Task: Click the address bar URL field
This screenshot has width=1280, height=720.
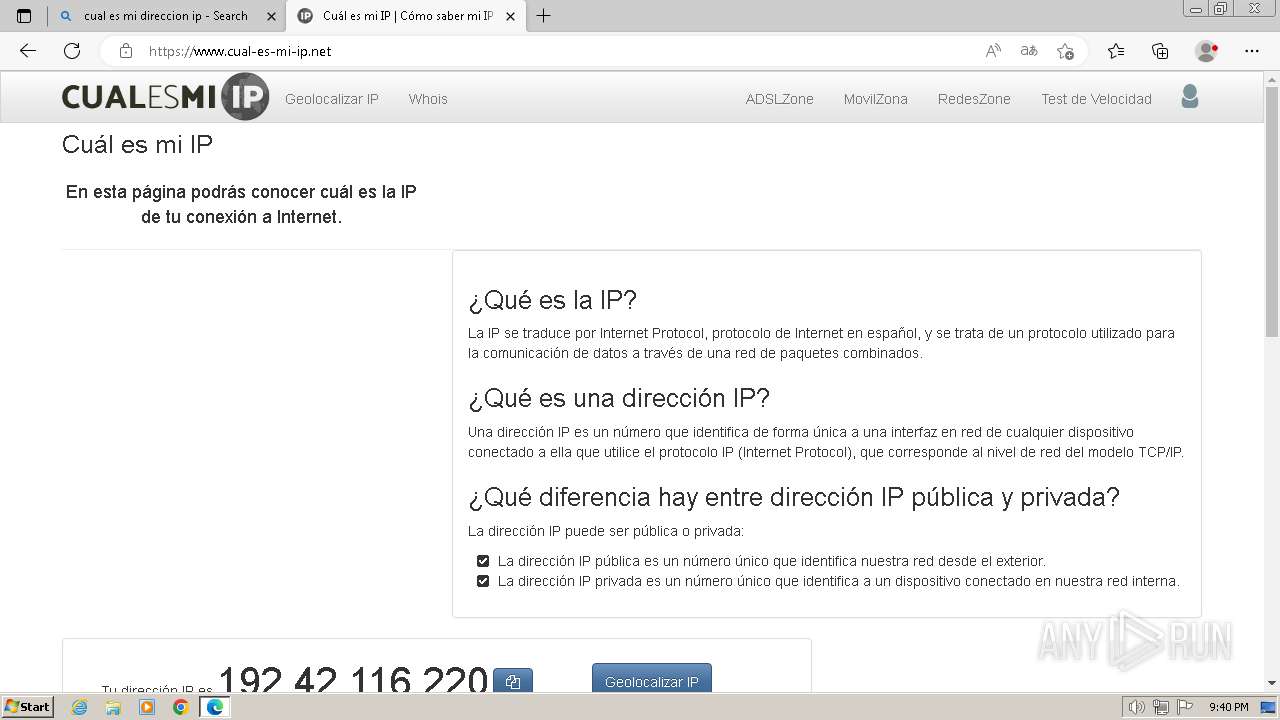Action: click(560, 51)
